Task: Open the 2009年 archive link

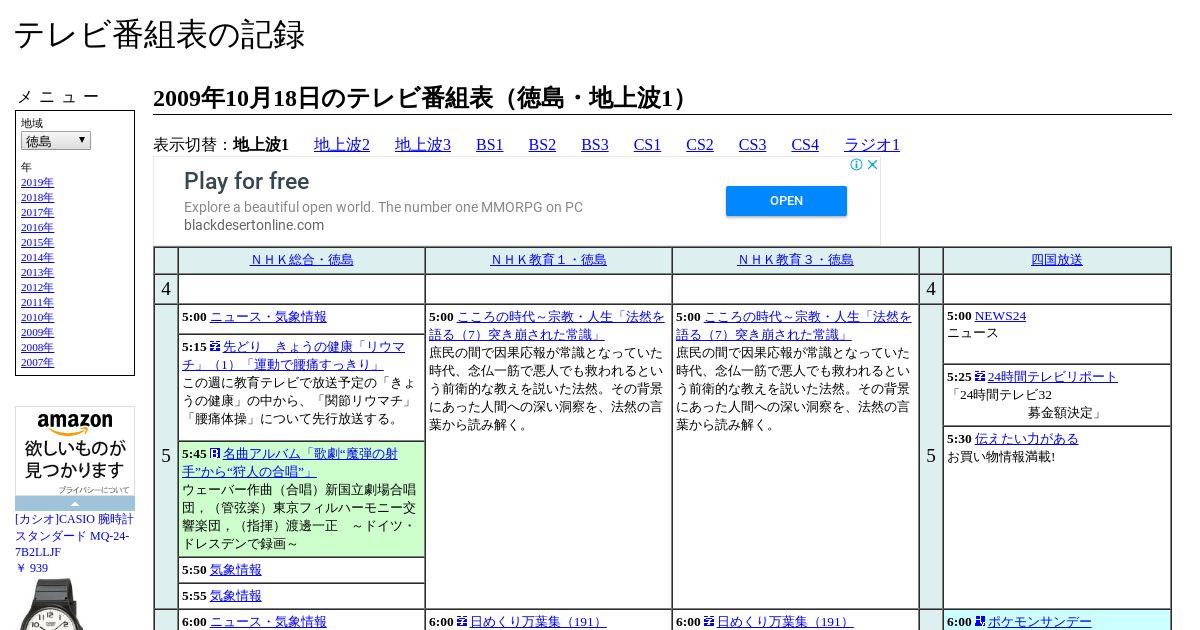Action: [37, 333]
